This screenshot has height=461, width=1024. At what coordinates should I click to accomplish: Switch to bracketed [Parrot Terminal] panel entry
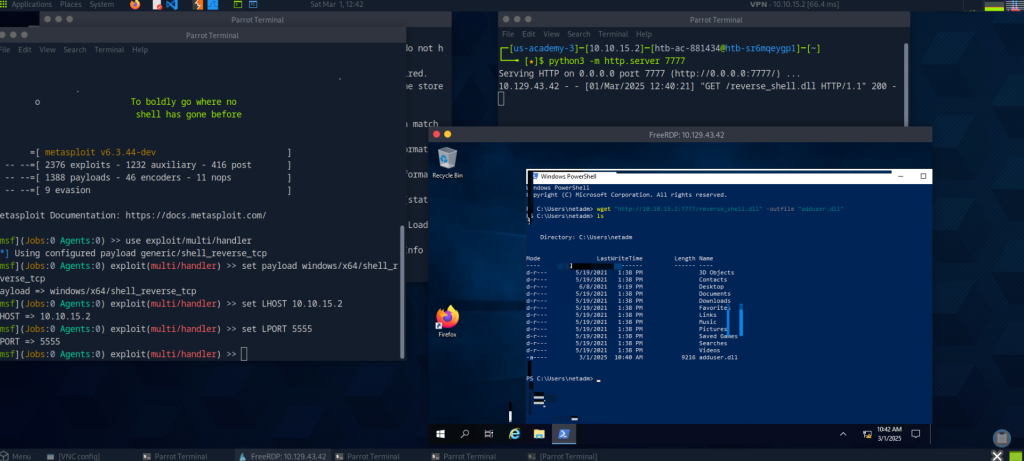(562, 456)
